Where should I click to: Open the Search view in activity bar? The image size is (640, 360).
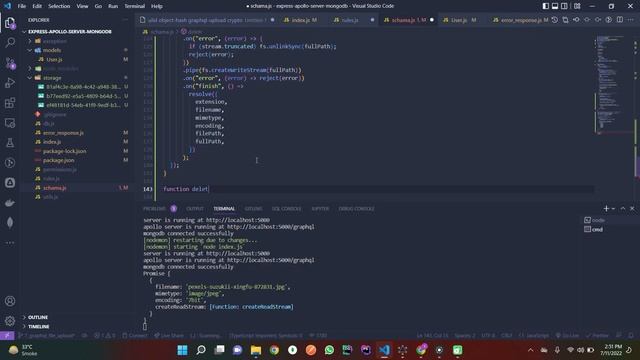pos(10,42)
